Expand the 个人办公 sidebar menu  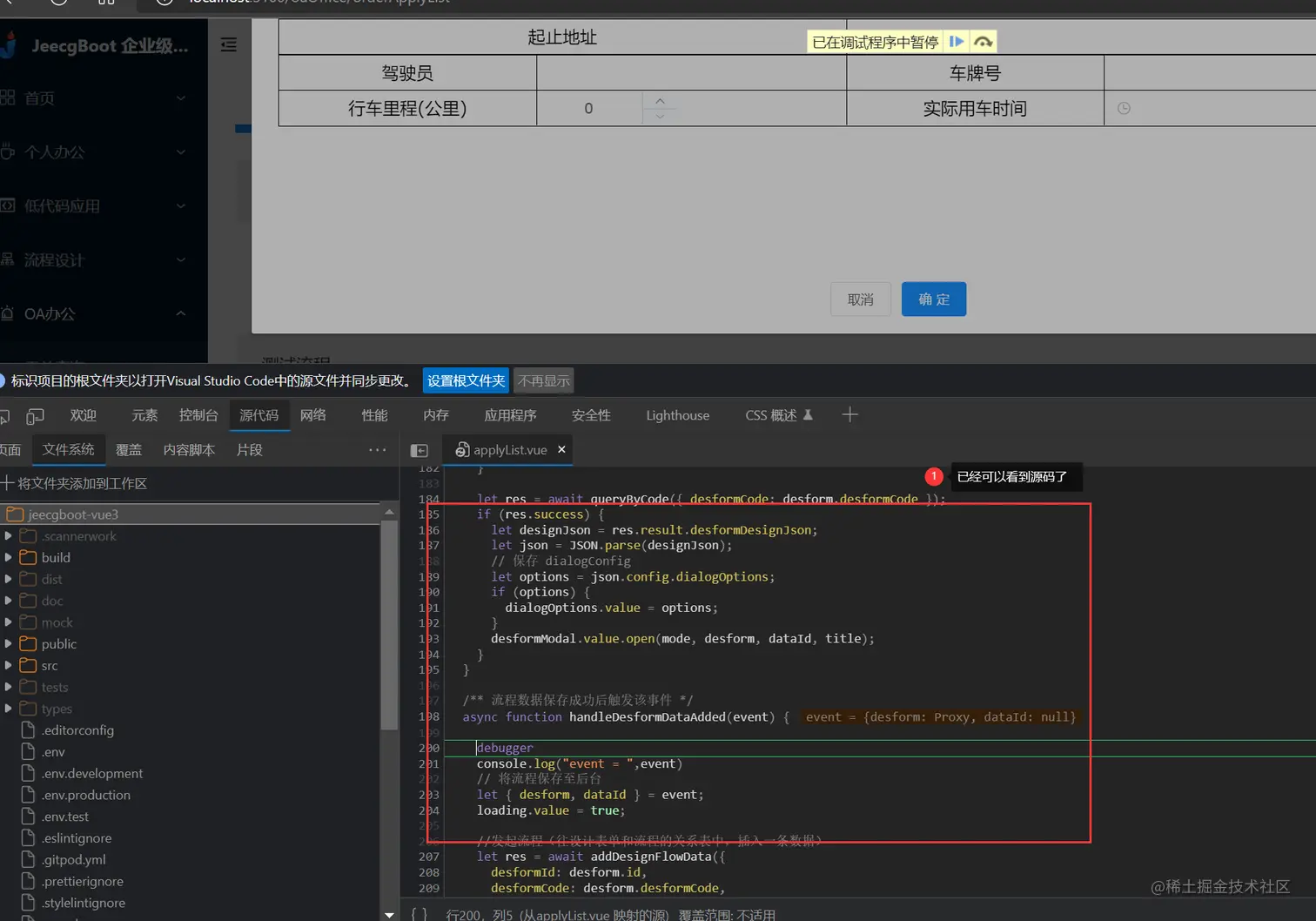[104, 152]
